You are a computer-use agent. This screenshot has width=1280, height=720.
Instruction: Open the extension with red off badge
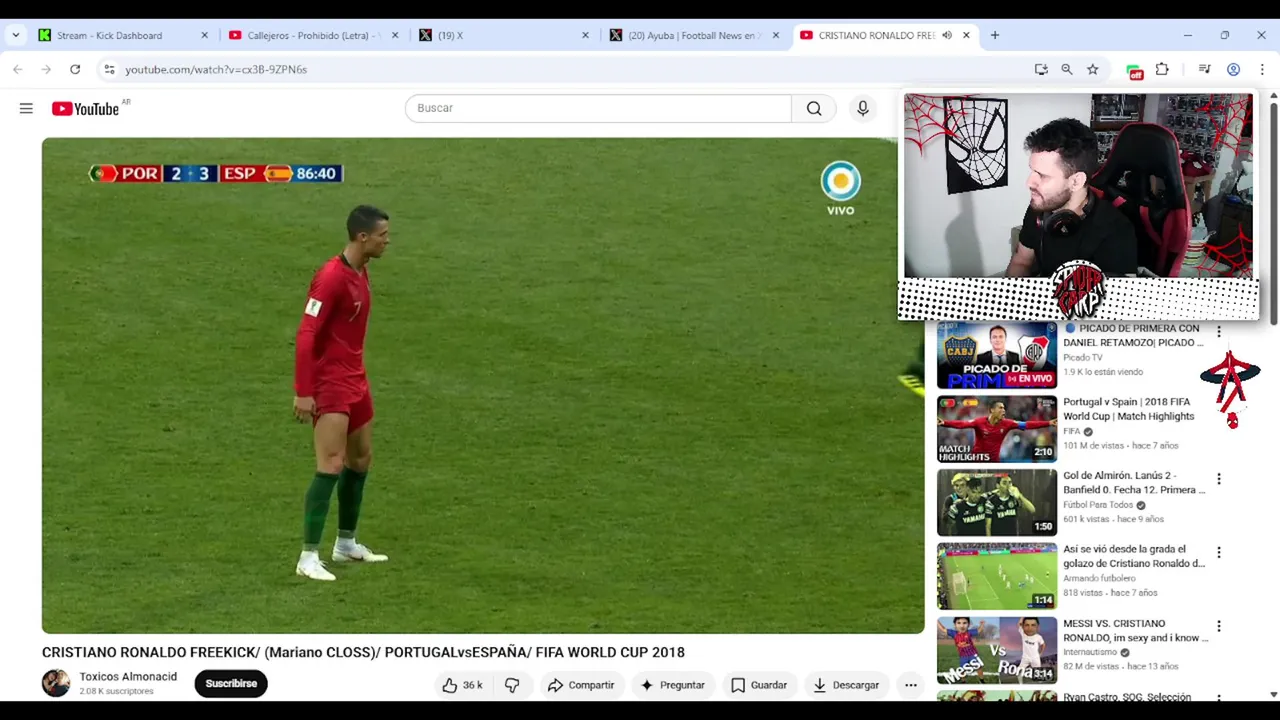1134,70
